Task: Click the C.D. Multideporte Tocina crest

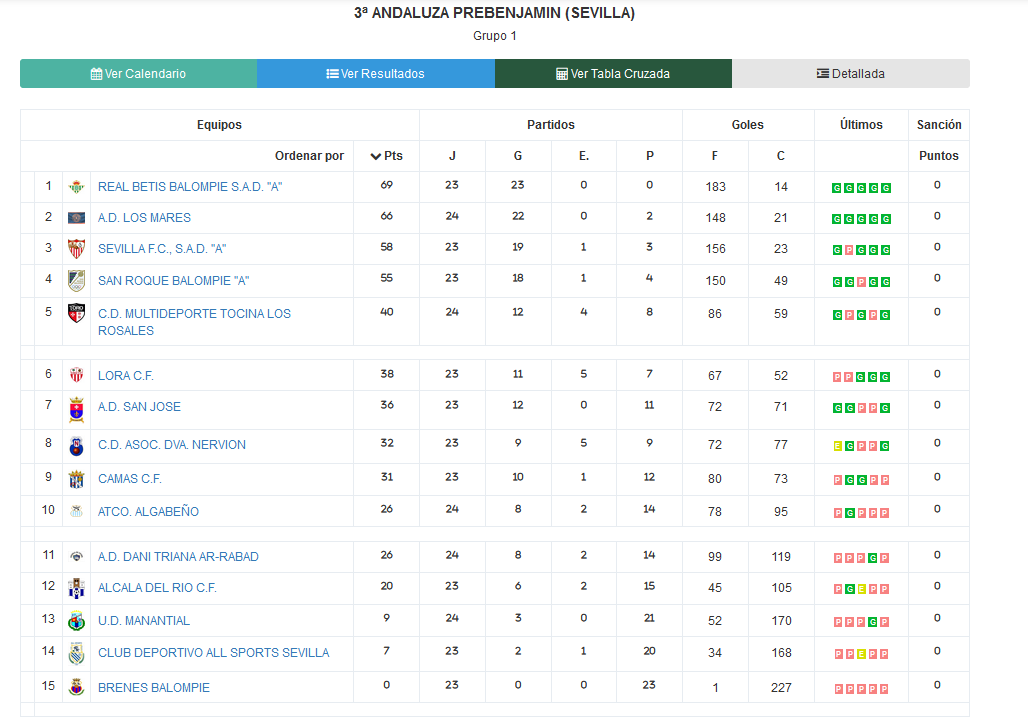Action: pyautogui.click(x=77, y=313)
